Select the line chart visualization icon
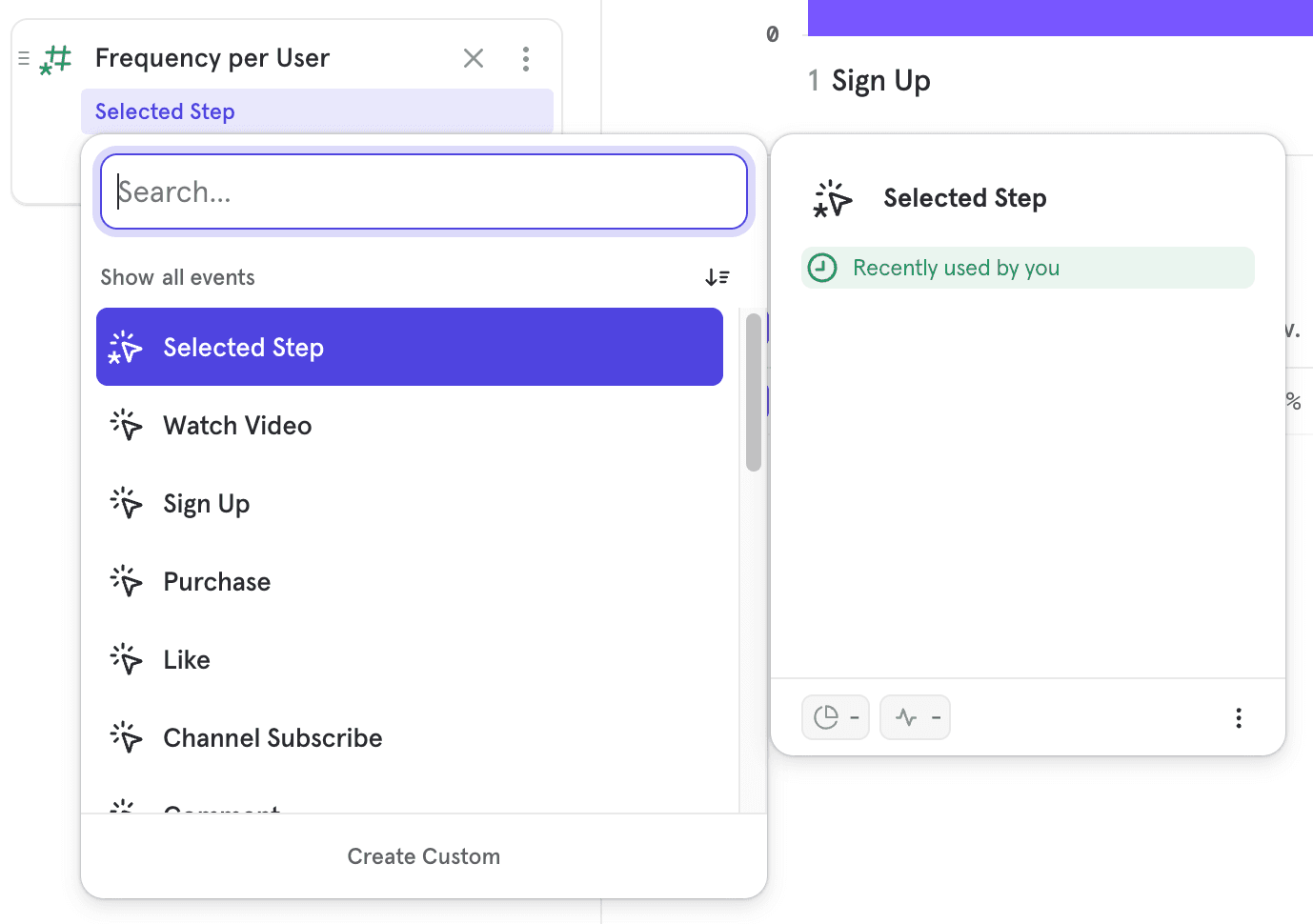 (x=915, y=717)
